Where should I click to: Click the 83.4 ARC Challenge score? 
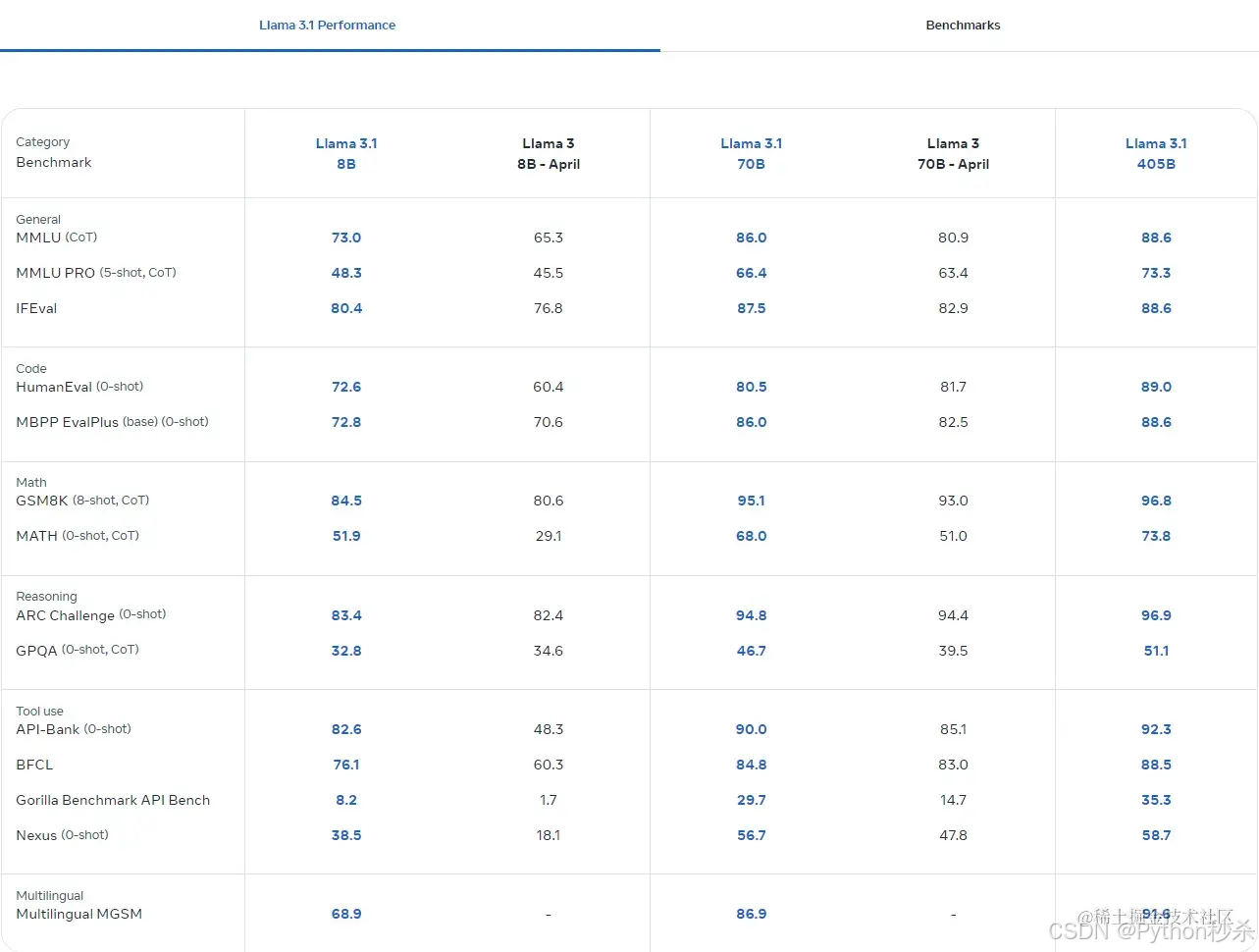pyautogui.click(x=346, y=615)
